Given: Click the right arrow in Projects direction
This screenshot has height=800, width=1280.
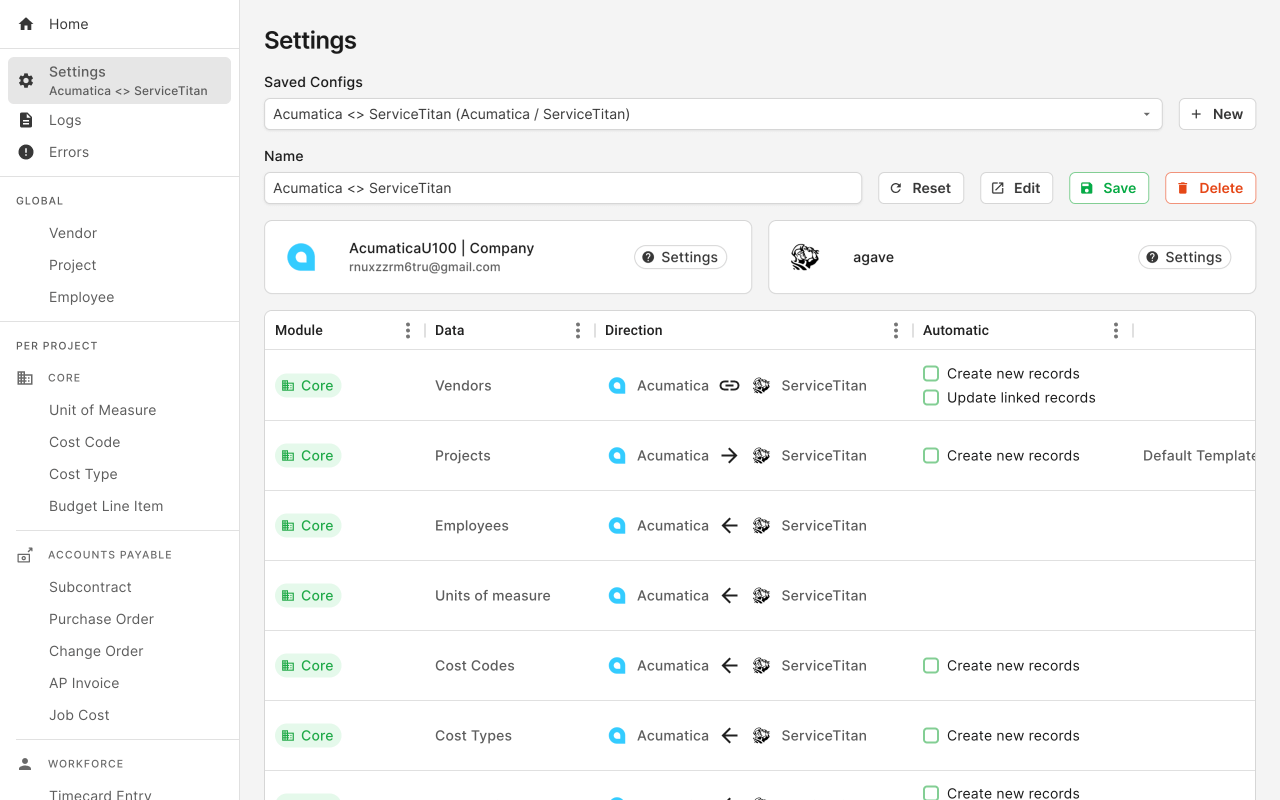Looking at the screenshot, I should pyautogui.click(x=730, y=455).
